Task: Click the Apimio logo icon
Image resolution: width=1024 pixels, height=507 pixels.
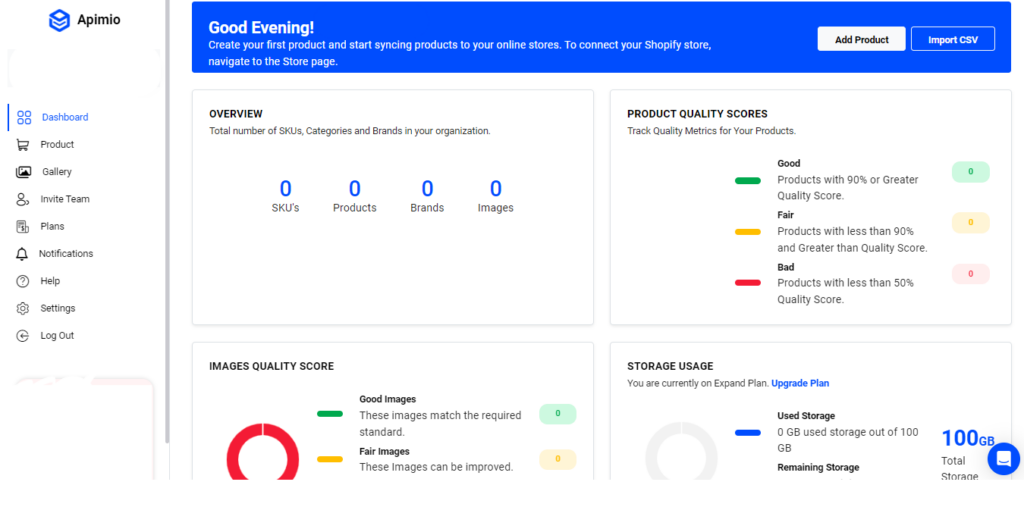Action: point(60,20)
